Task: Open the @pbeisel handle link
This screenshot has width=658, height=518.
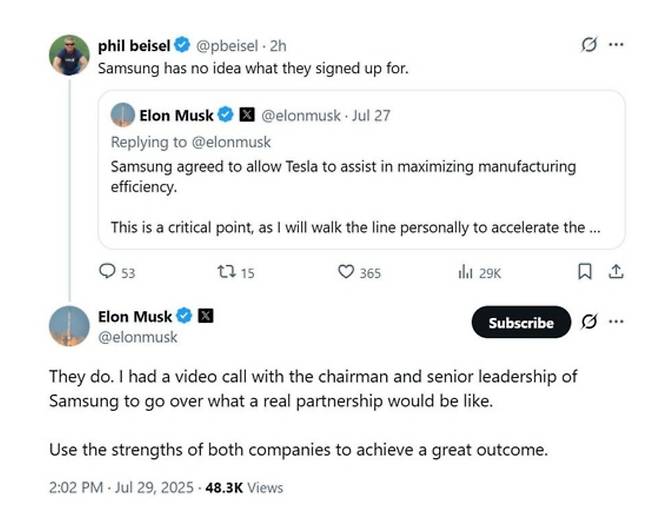Action: (x=227, y=46)
